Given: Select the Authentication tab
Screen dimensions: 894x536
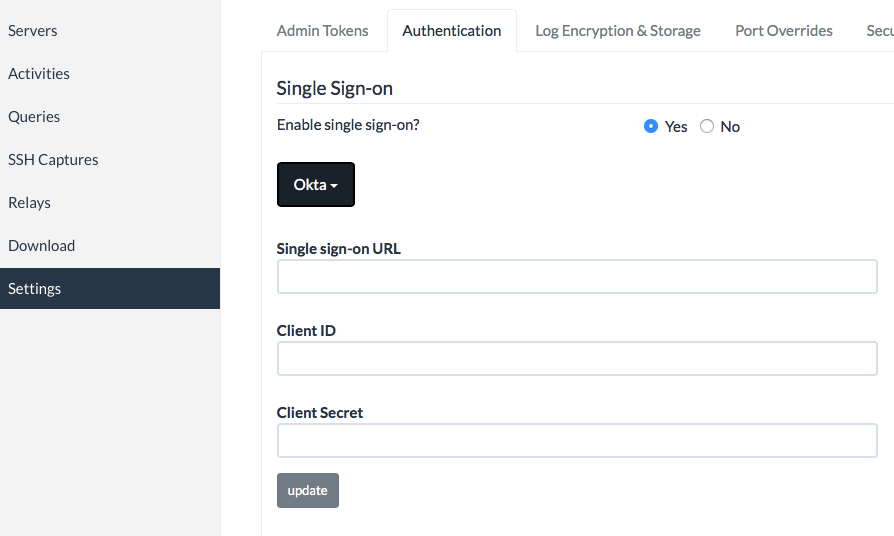Looking at the screenshot, I should pos(452,31).
